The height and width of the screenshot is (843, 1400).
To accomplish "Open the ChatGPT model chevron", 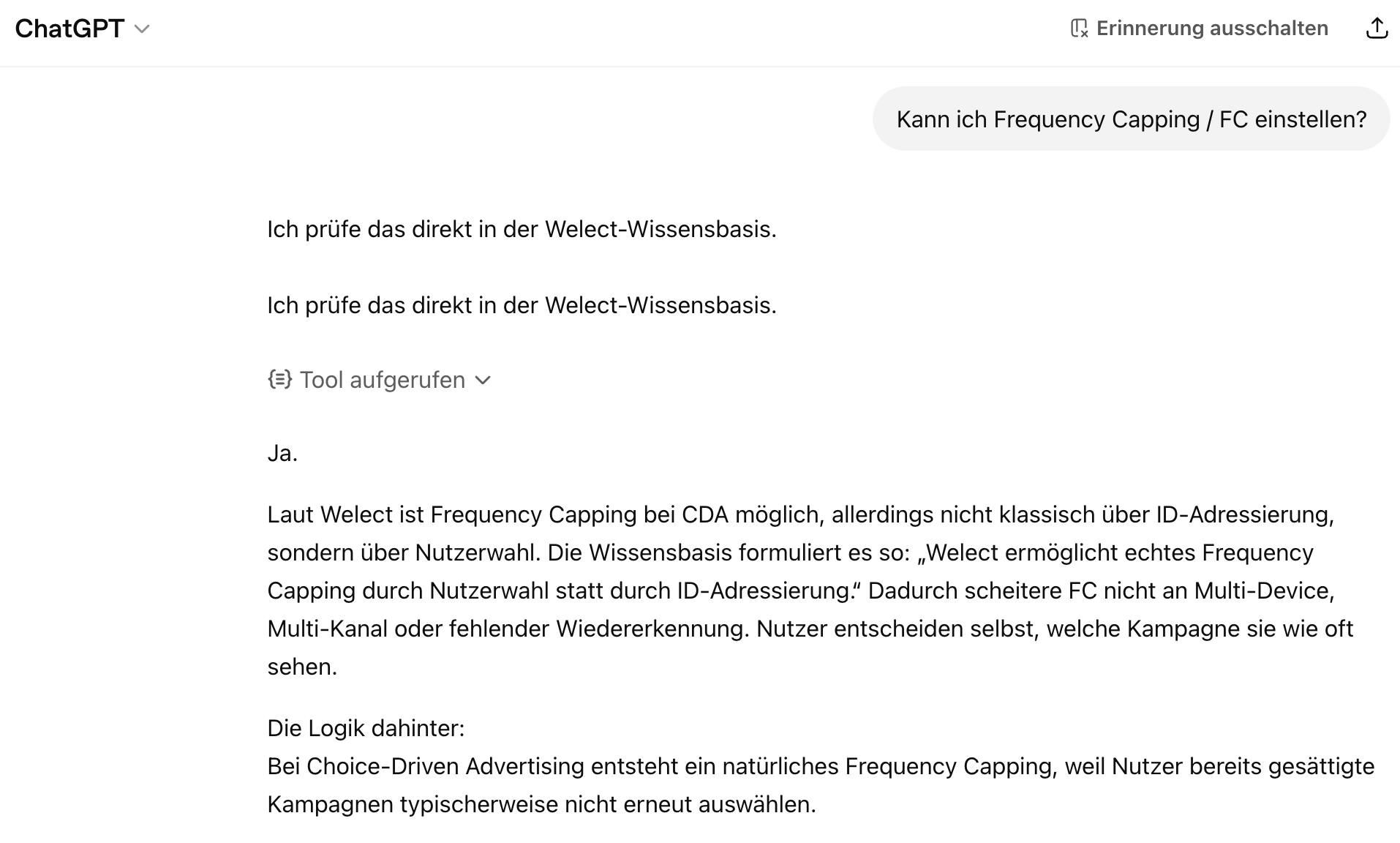I will pyautogui.click(x=143, y=29).
